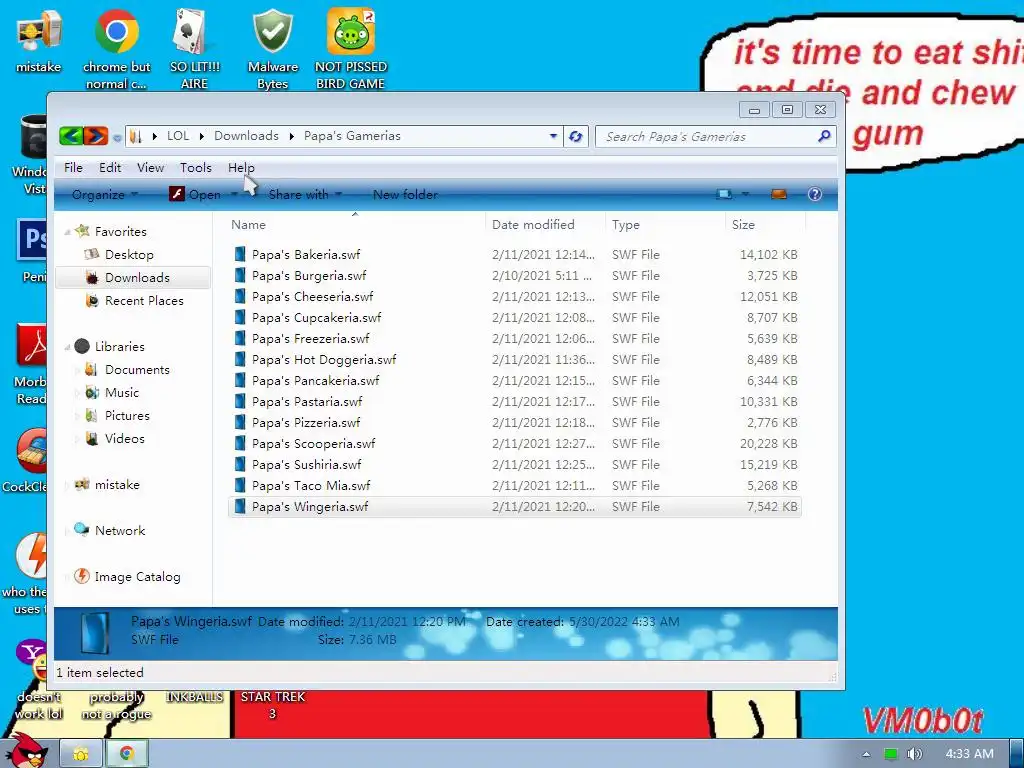
Task: Click the volume speaker tray icon
Action: (x=914, y=754)
